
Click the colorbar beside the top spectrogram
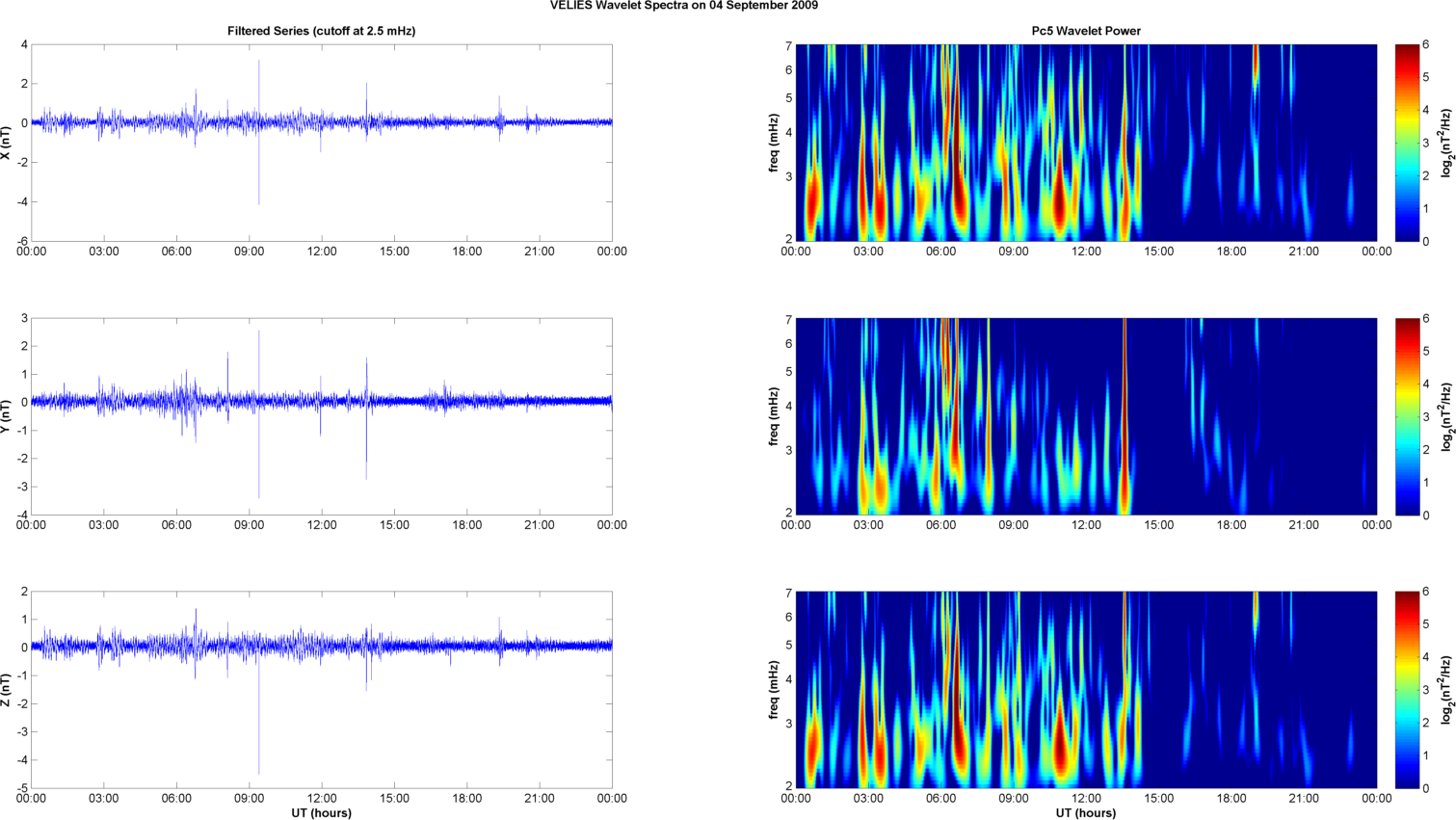pyautogui.click(x=1407, y=143)
